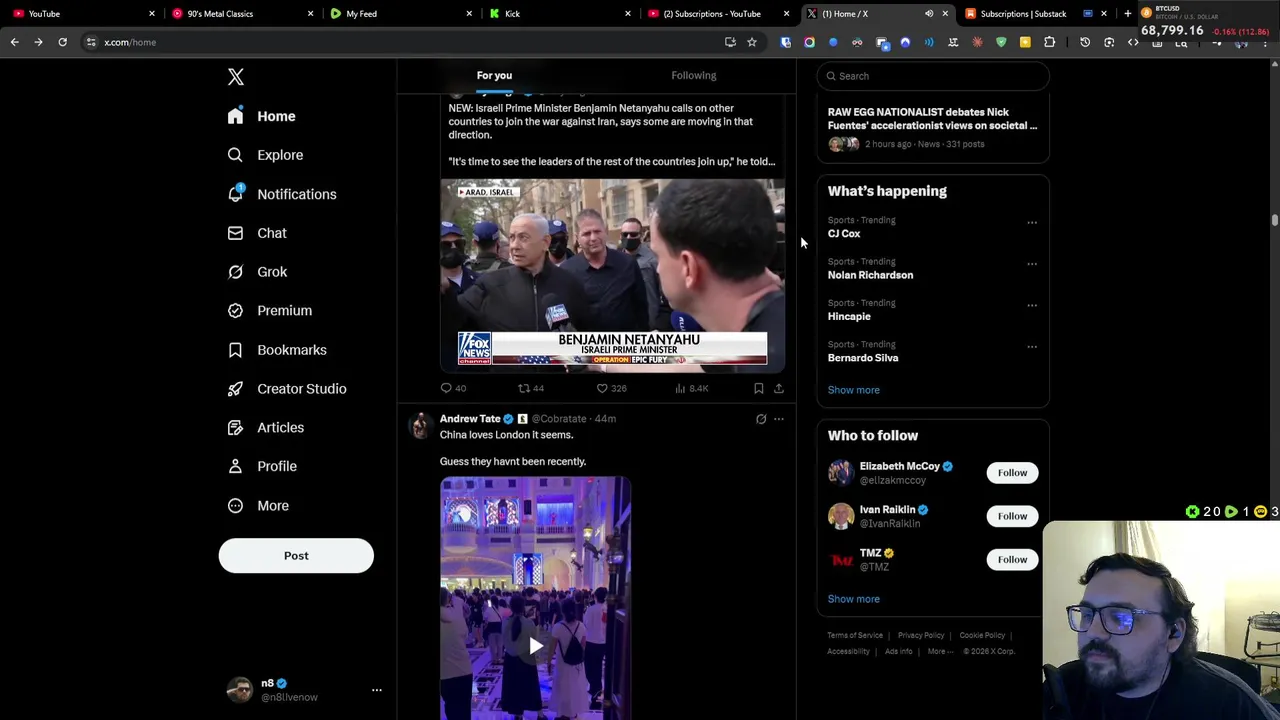
Task: Follow Ivan Raiklin
Action: coord(1012,516)
